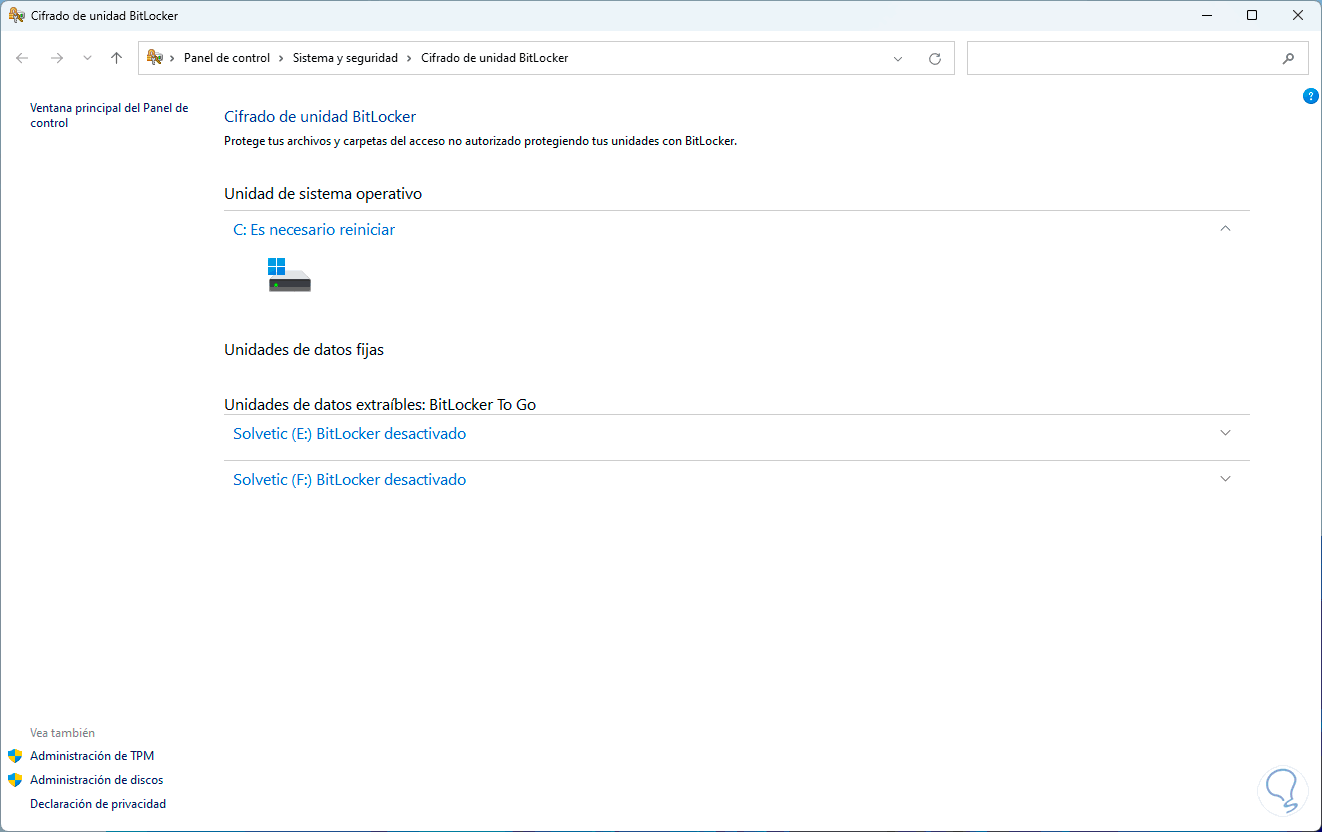The image size is (1322, 832).
Task: Open 'C: Es necesario reiniciar' link
Action: click(314, 230)
